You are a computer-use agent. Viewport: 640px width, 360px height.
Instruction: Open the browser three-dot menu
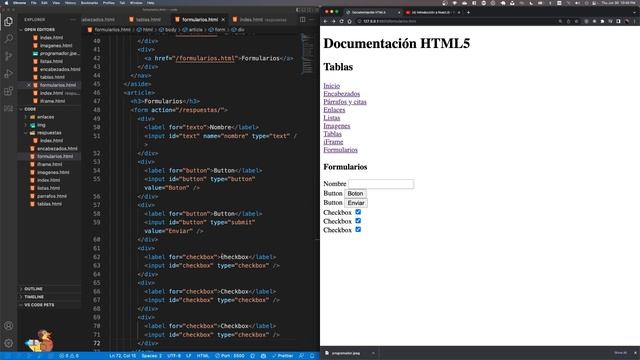tap(635, 21)
